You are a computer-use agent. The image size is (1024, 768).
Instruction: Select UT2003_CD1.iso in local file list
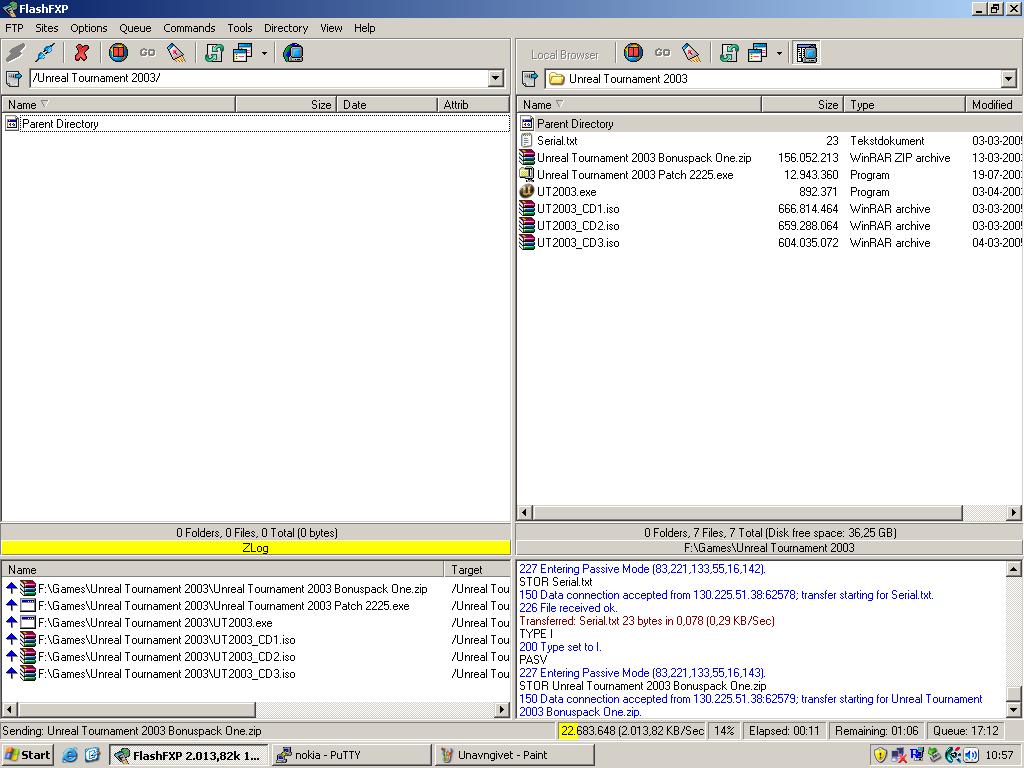(769, 208)
